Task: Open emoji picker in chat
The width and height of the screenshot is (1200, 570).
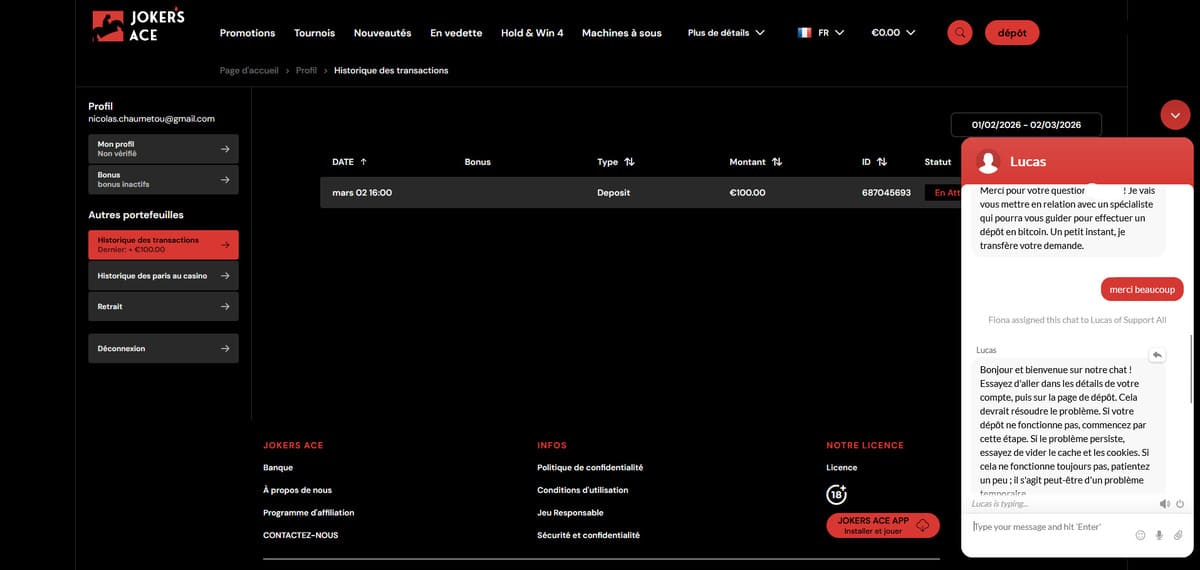Action: click(x=1140, y=535)
